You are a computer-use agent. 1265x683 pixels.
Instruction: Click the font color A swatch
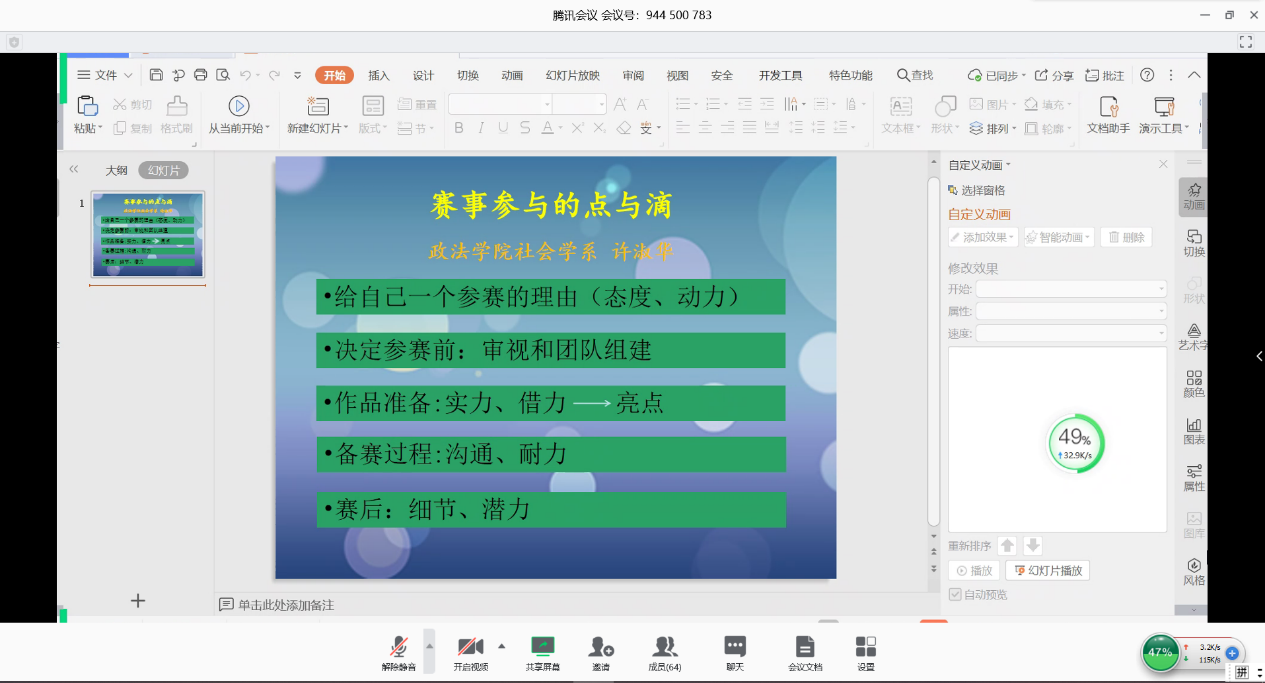click(547, 128)
